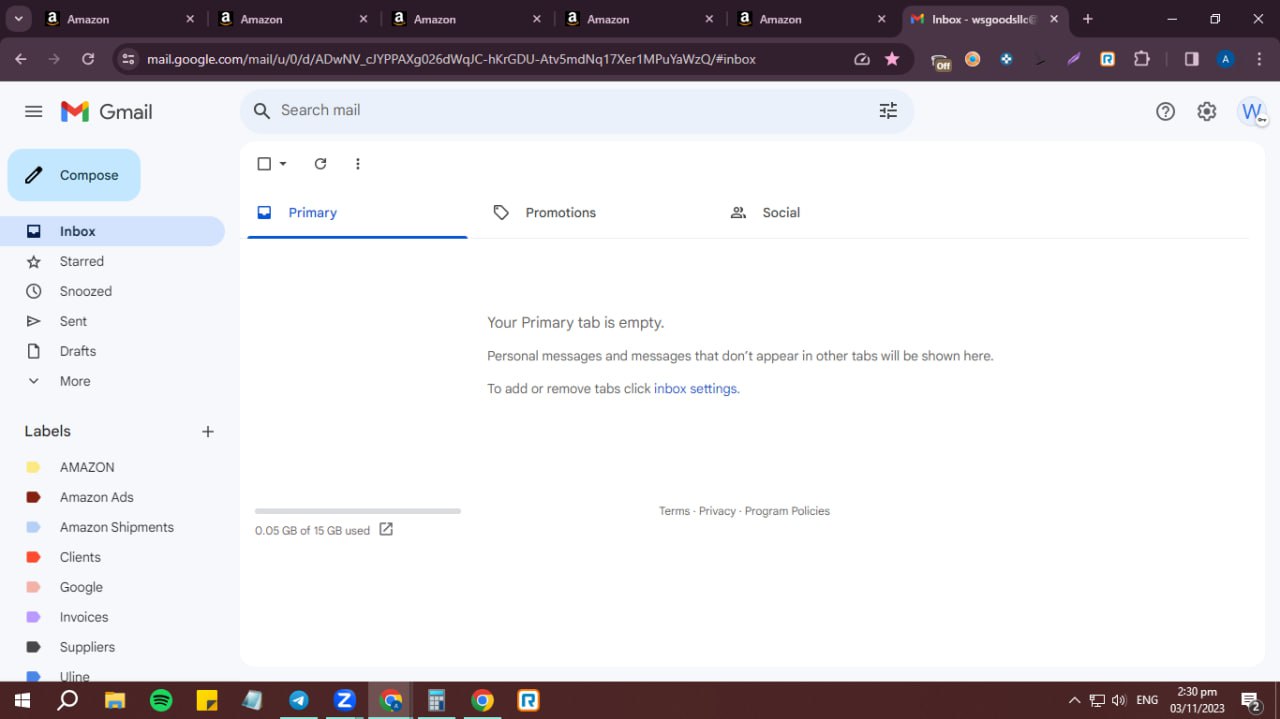Show search options filter icon
The image size is (1280, 719).
point(888,111)
